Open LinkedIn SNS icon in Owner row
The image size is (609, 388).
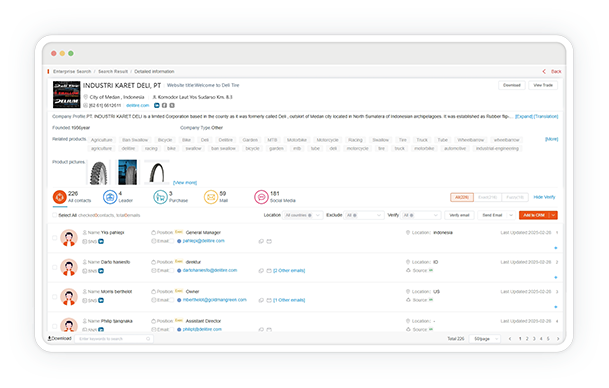point(101,300)
